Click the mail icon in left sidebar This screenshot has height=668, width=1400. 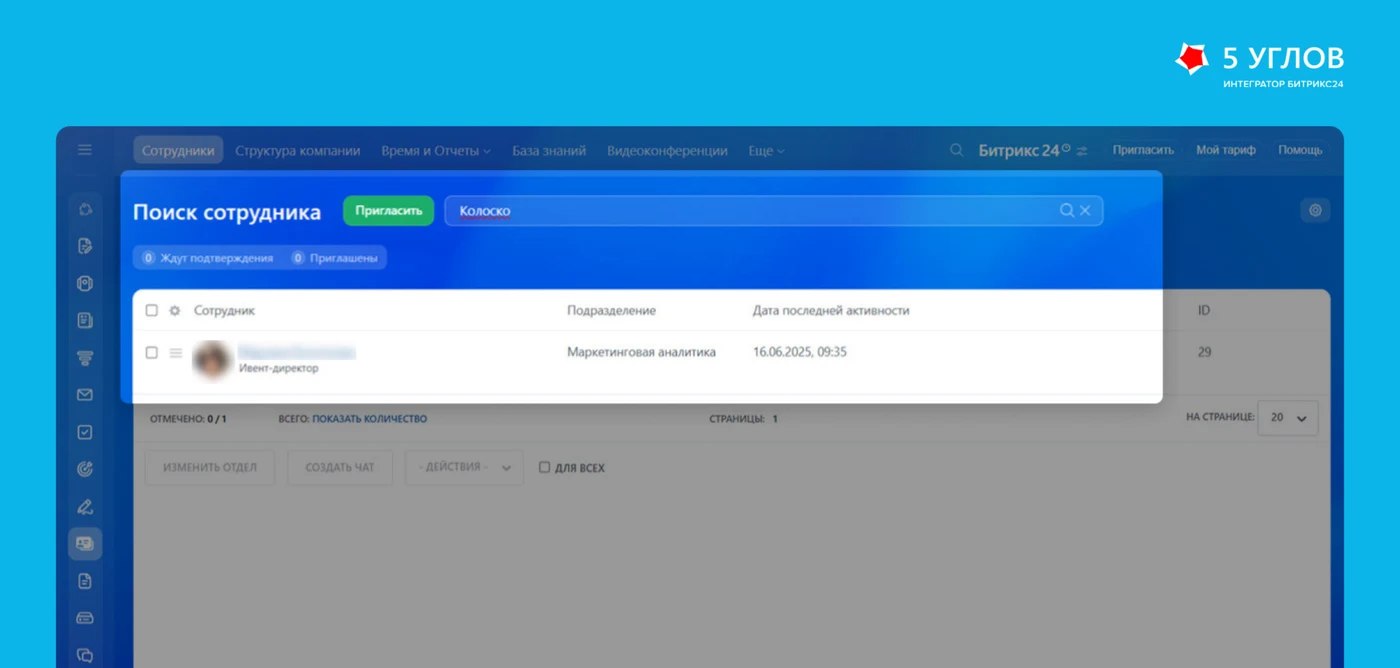tap(85, 395)
